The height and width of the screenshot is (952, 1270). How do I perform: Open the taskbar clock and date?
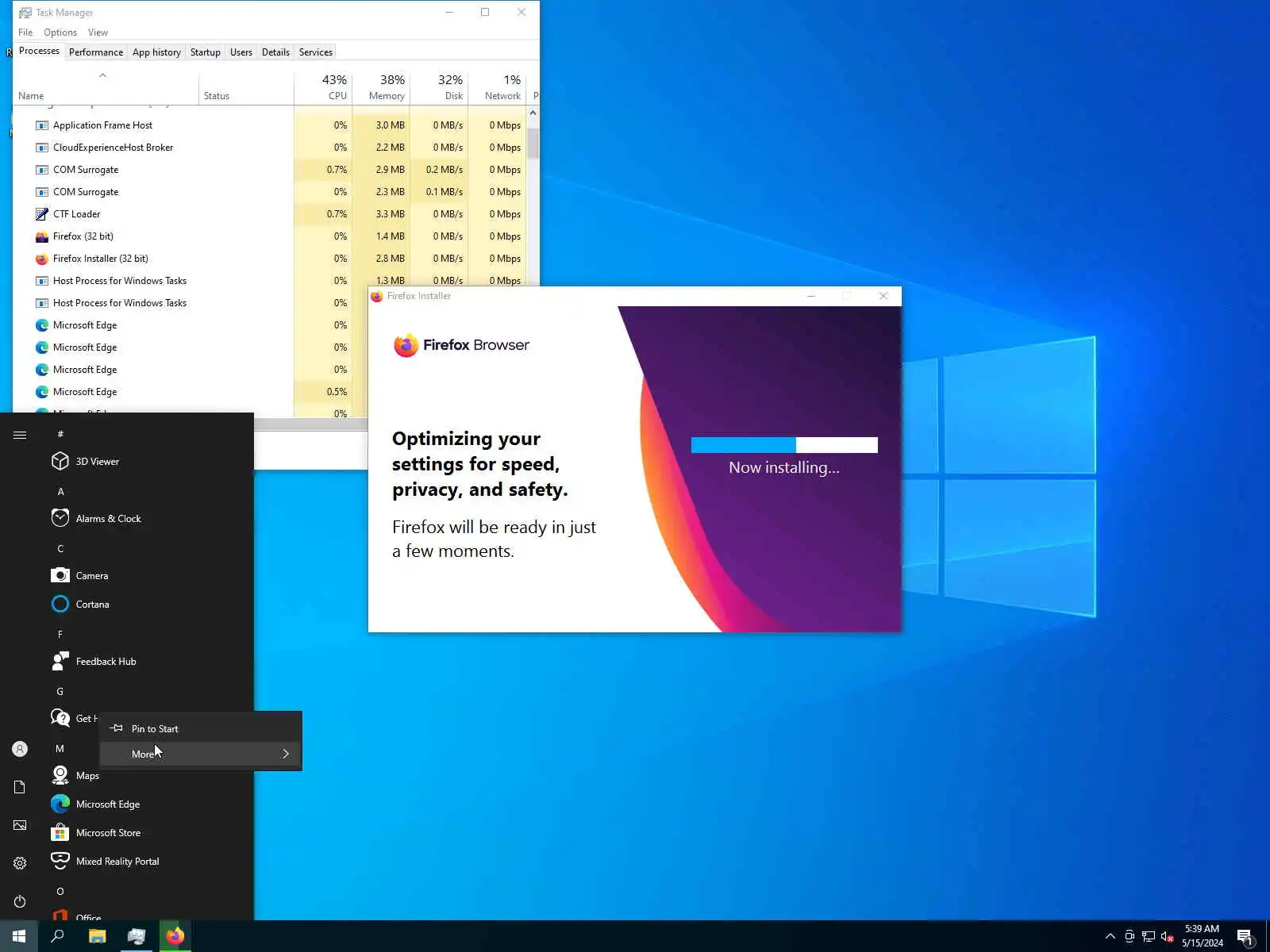pos(1202,936)
